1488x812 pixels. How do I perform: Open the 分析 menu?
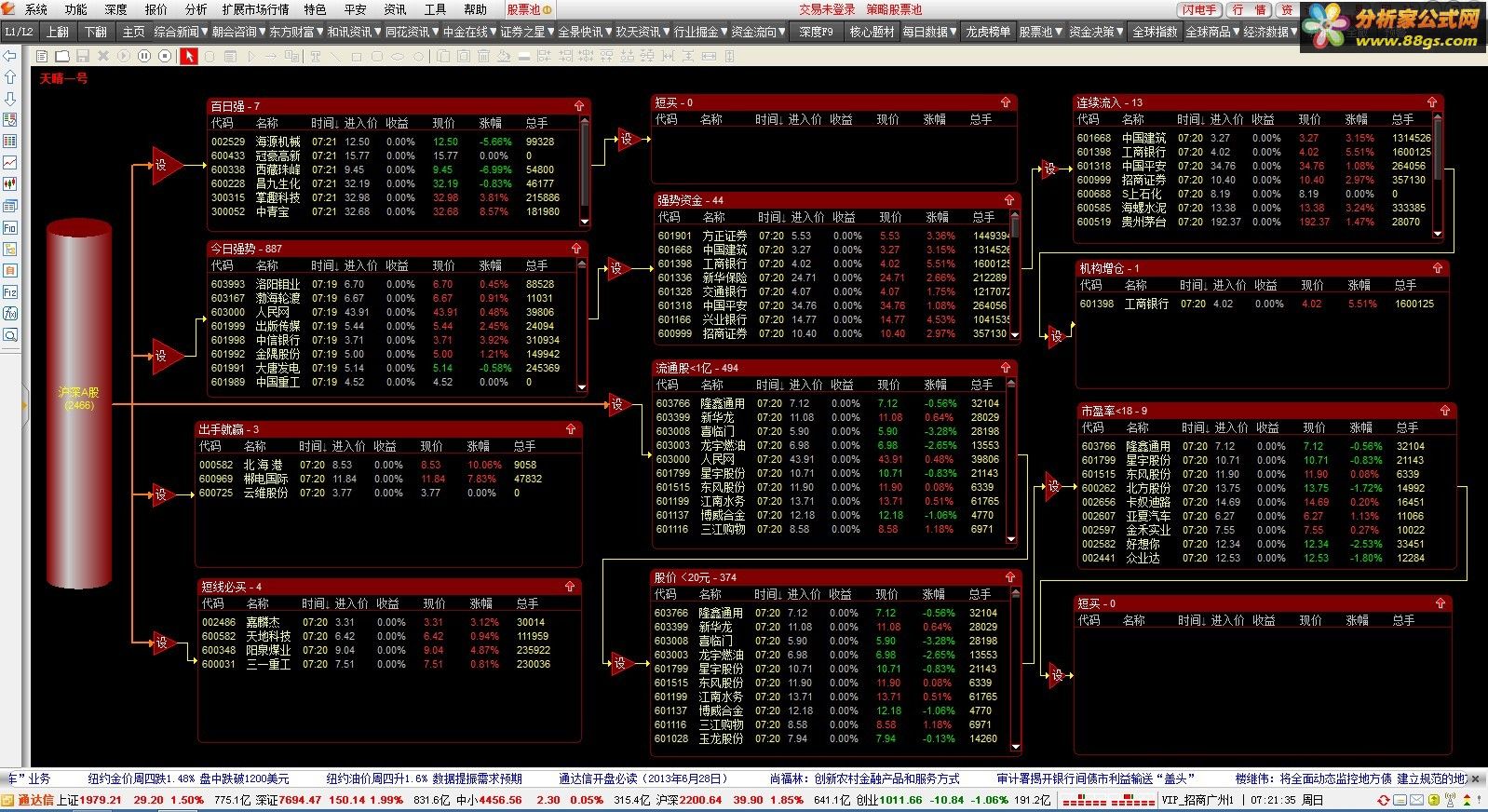point(196,9)
